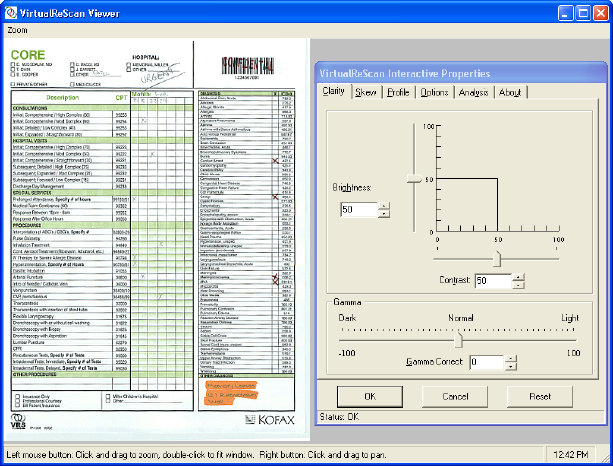Decrease Brightness with the down spinner arrow
Image resolution: width=613 pixels, height=466 pixels.
(384, 214)
